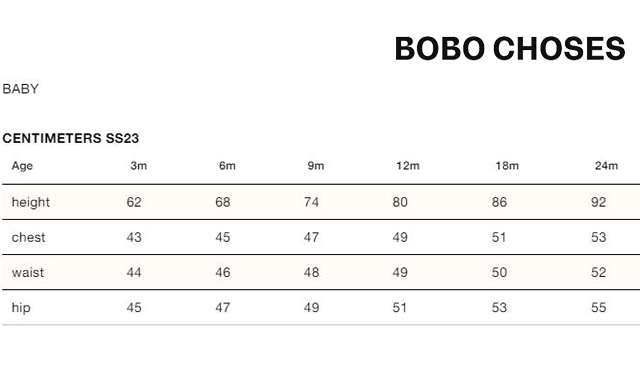This screenshot has width=640, height=380.
Task: Click the BOBO CHOSES brand logo
Action: [510, 49]
